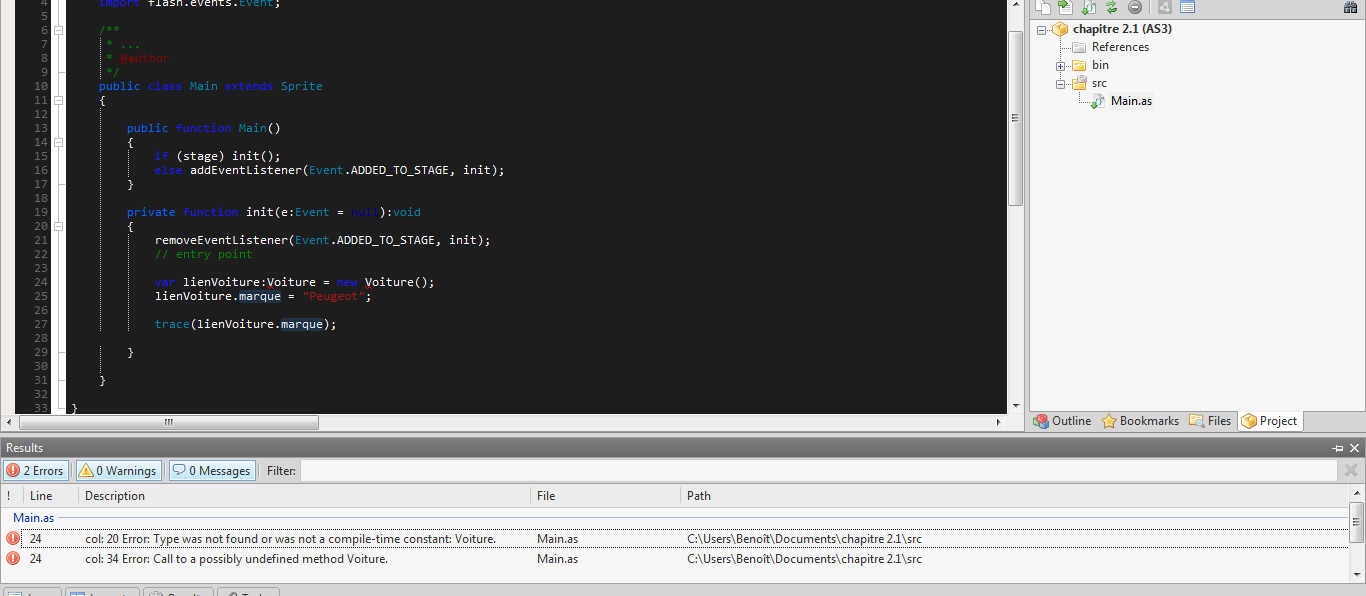Toggle the 2 Errors filter

35,470
